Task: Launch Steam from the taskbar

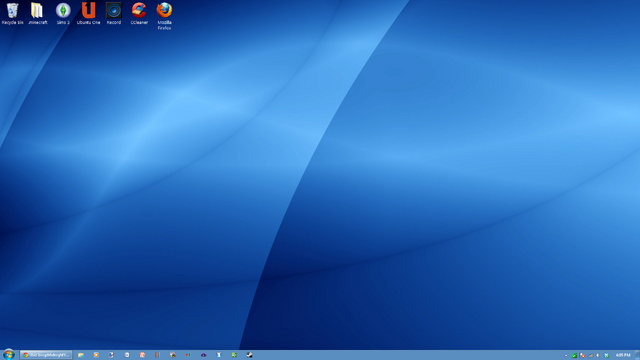Action: tap(249, 355)
